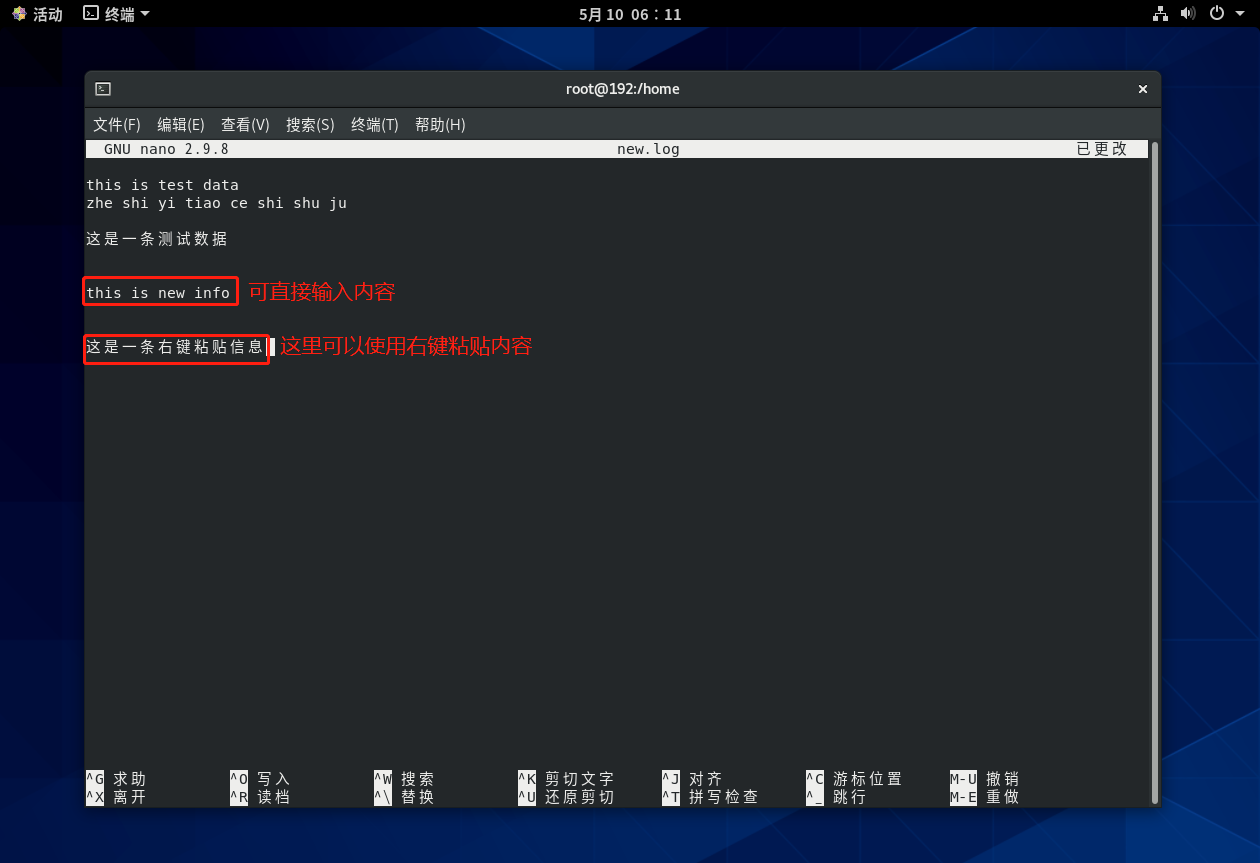This screenshot has height=863, width=1260.
Task: Open the 帮助(H) menu
Action: point(440,125)
